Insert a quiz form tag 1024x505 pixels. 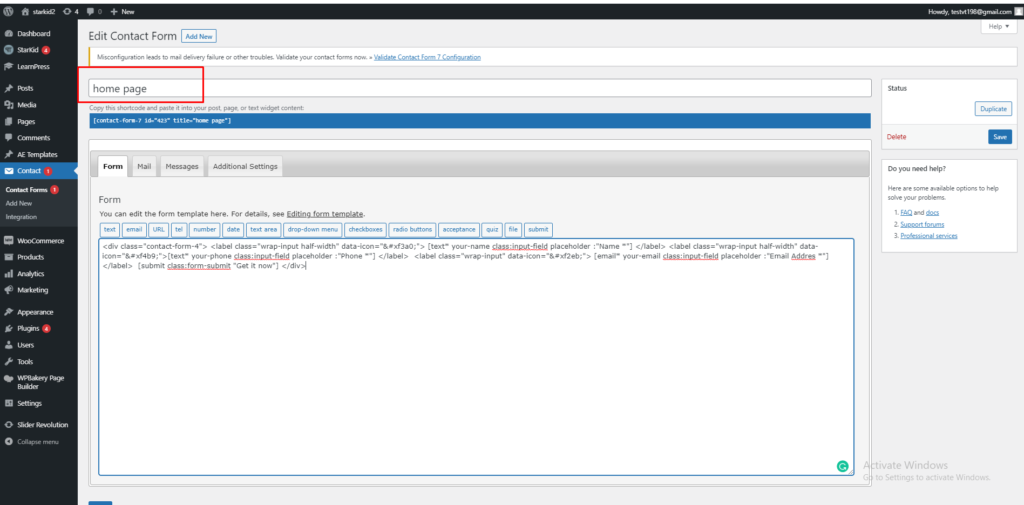492,229
